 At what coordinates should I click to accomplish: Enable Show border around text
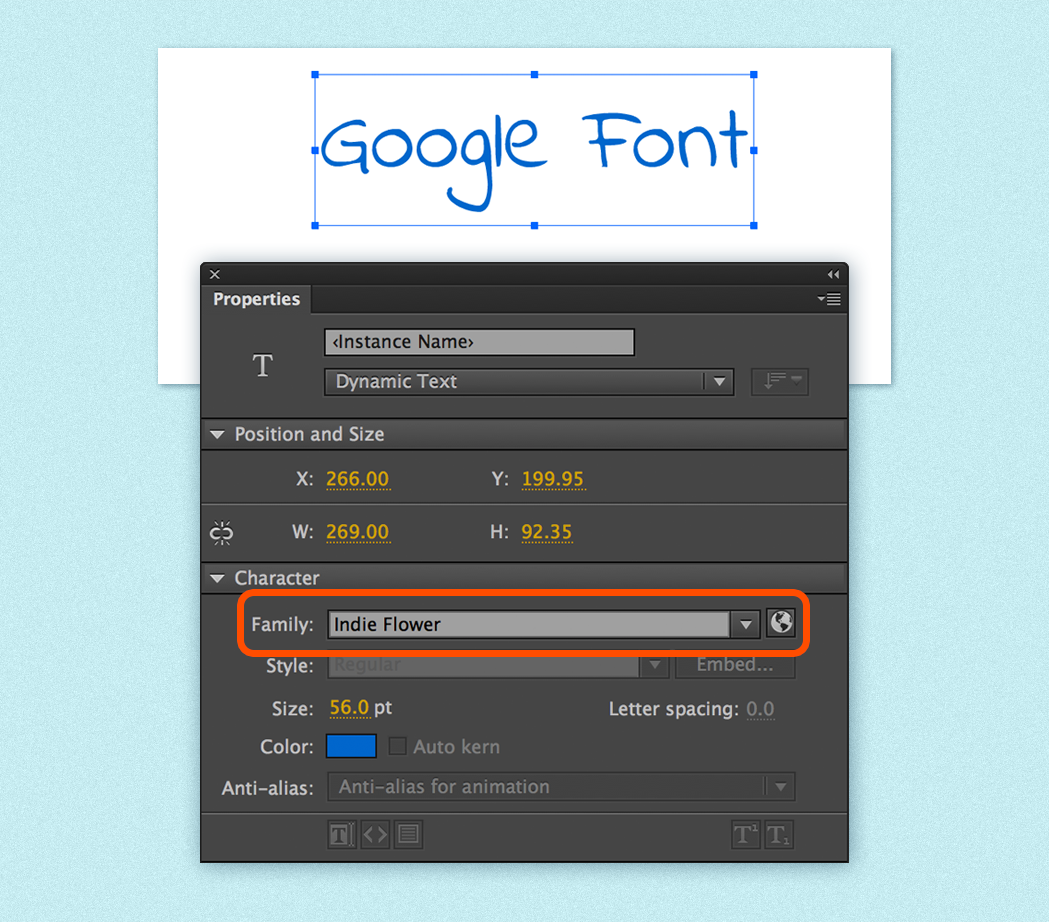coord(408,834)
